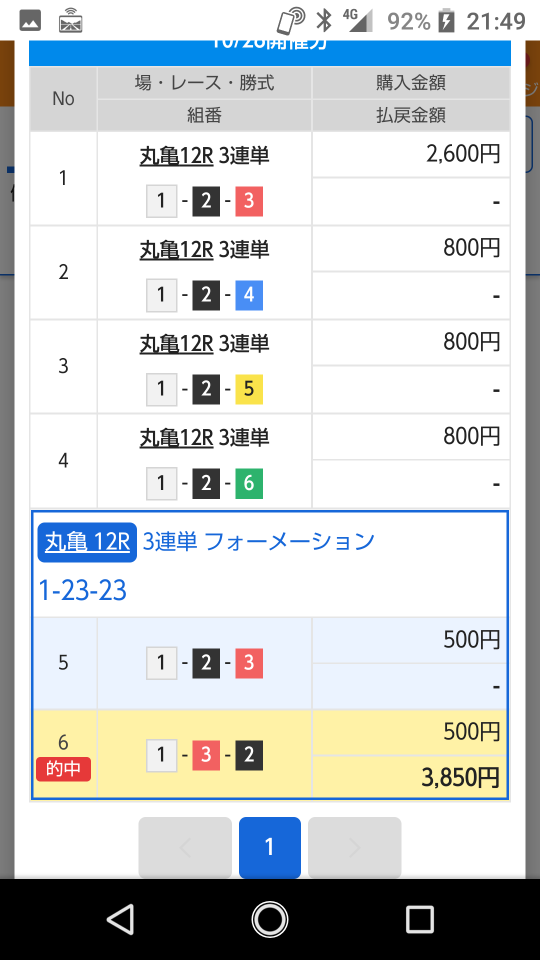540x960 pixels.
Task: Select page 1 in pagination
Action: (269, 848)
